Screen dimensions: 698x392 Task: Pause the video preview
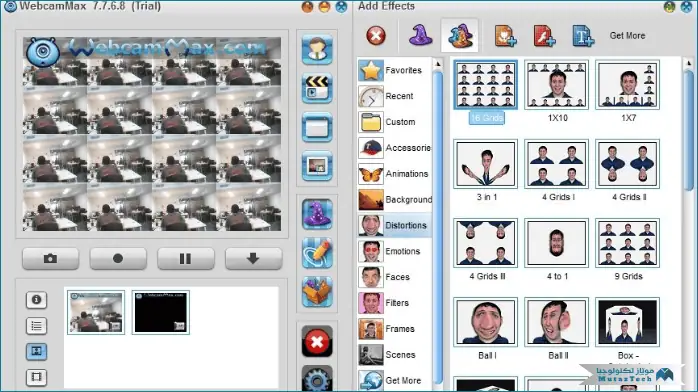(186, 259)
